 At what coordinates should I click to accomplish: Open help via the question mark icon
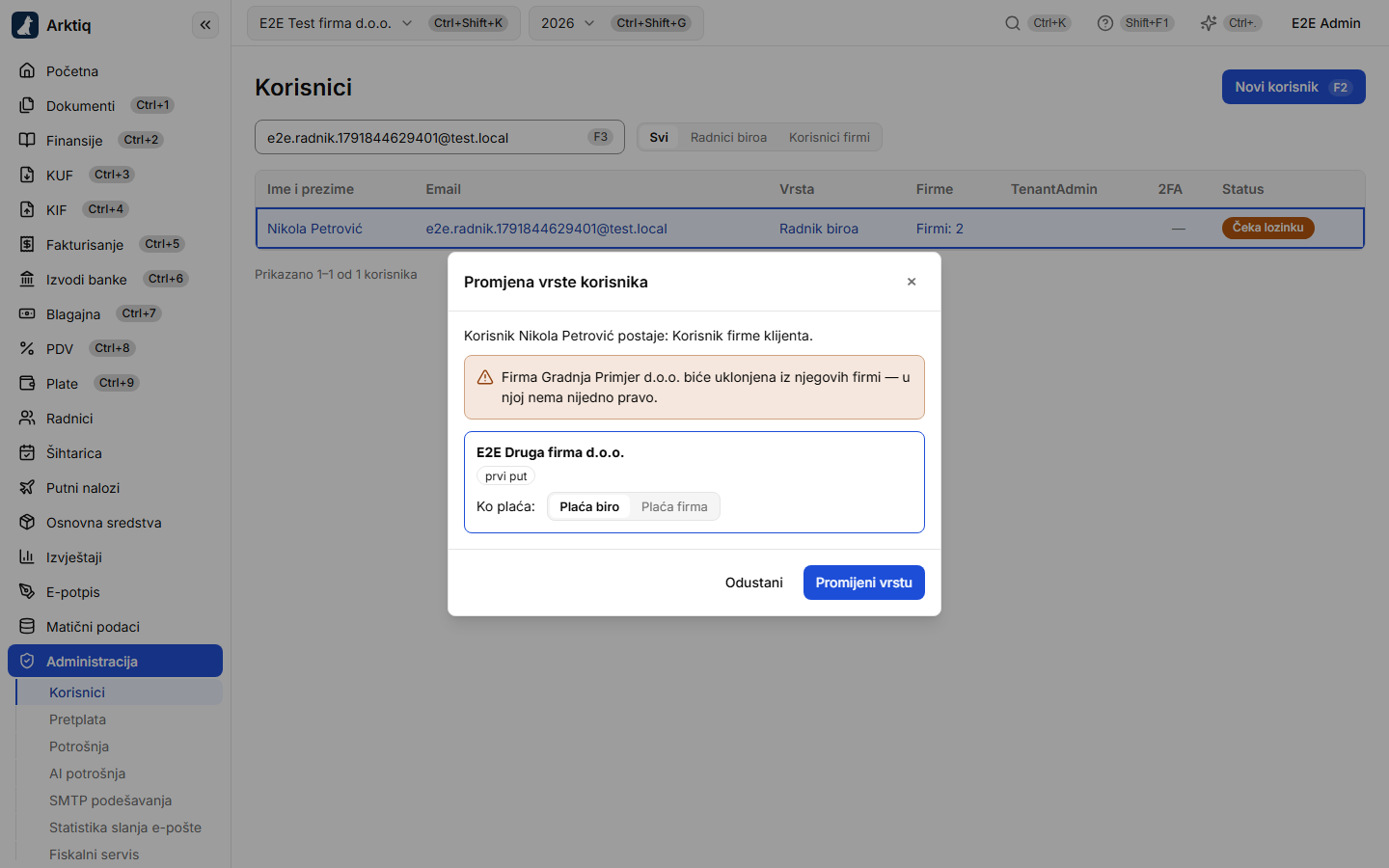pos(1105,23)
